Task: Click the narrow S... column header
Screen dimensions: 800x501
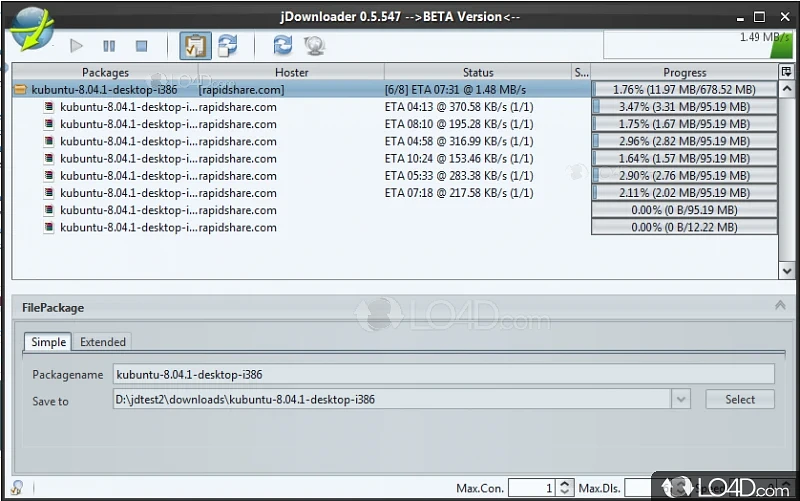Action: coord(581,72)
